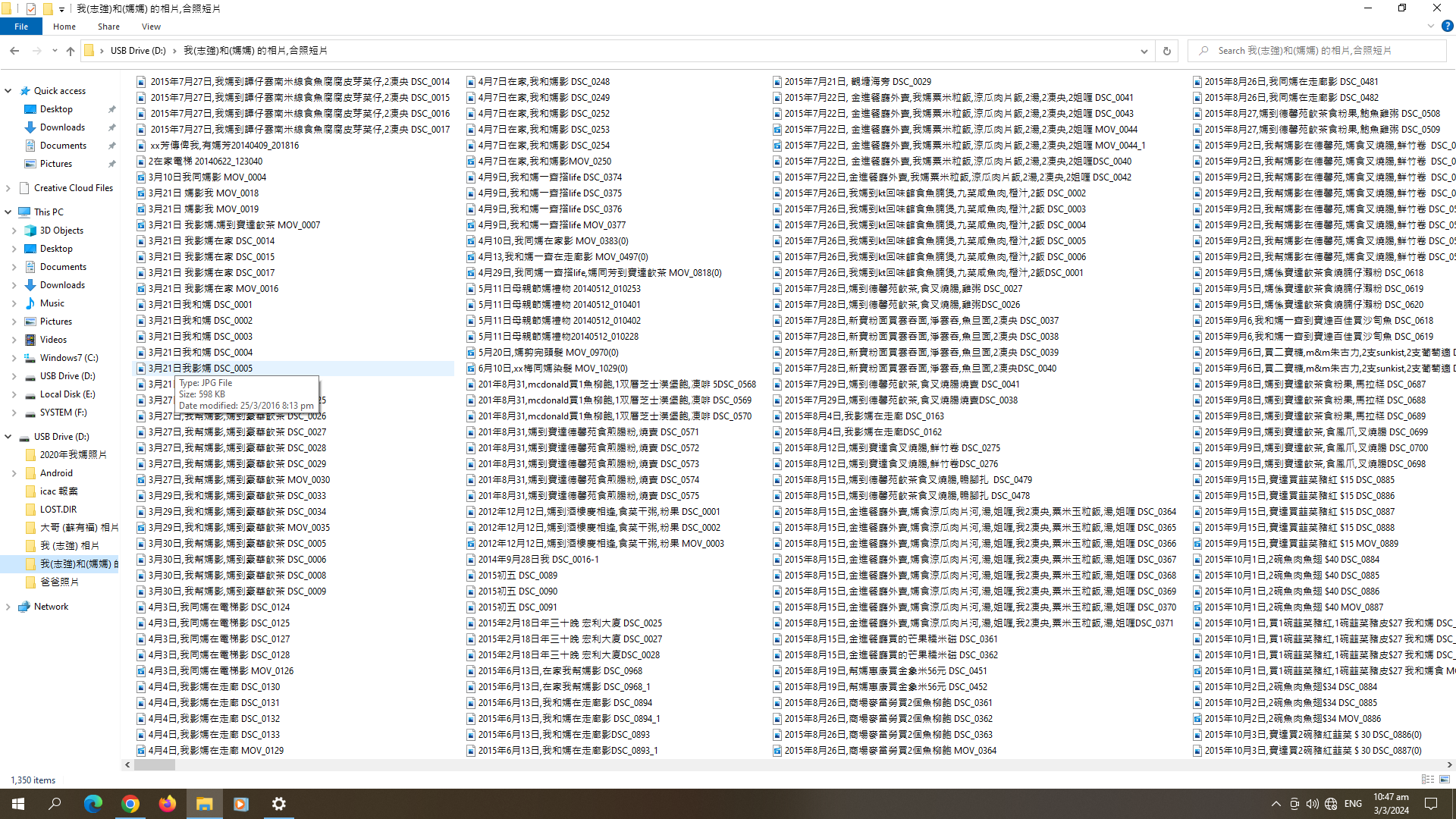Click the Back navigation arrow

tap(14, 51)
